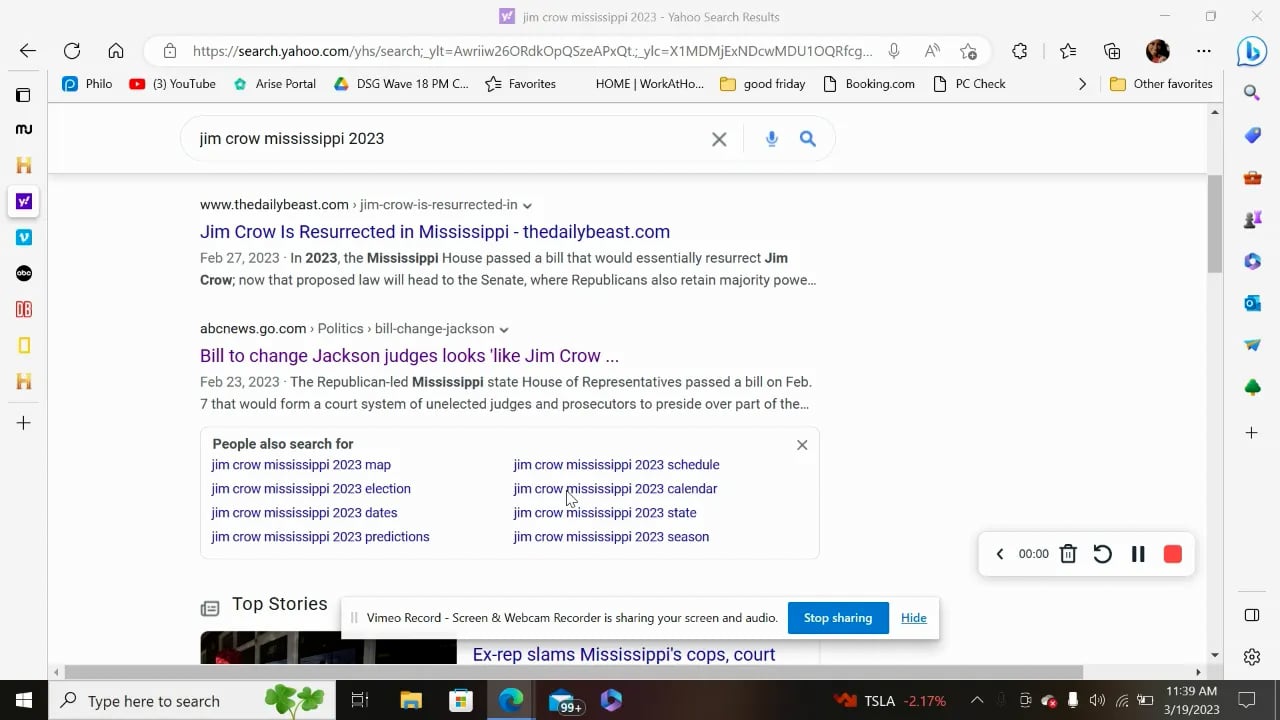
Task: Search for jim crow mississippi 2023 map
Action: click(x=301, y=465)
